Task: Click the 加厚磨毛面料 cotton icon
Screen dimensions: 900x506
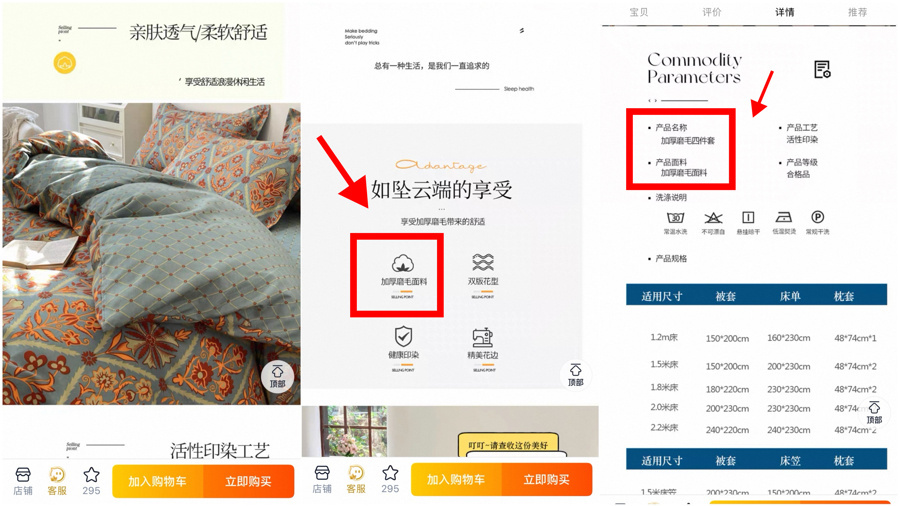Action: click(403, 263)
